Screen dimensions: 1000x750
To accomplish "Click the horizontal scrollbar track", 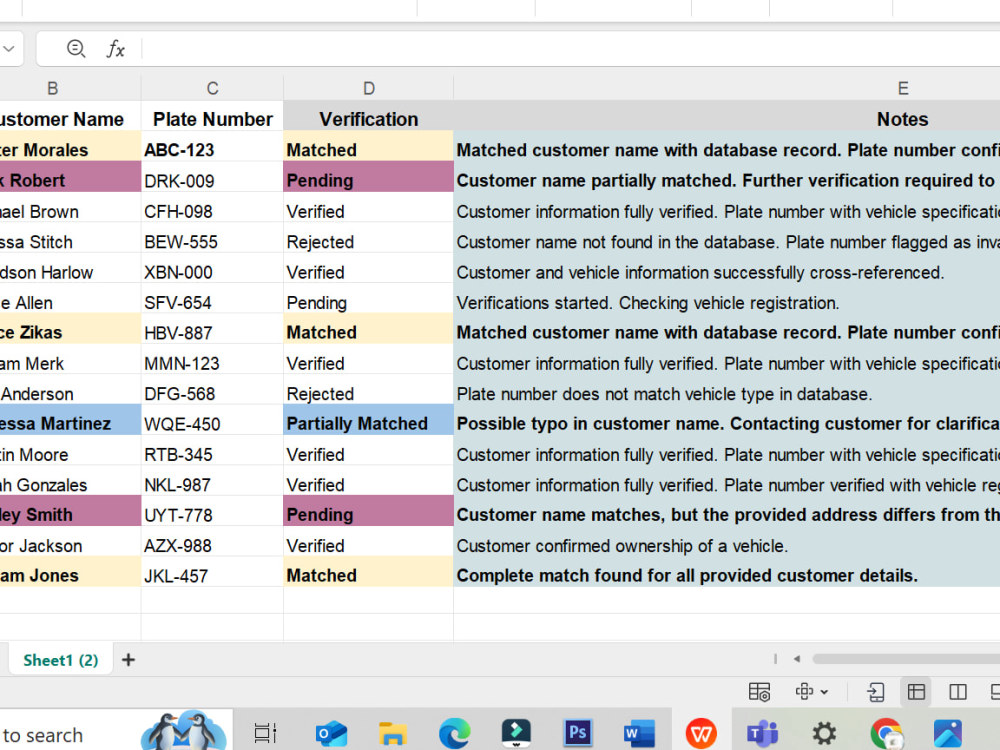I will tap(906, 659).
